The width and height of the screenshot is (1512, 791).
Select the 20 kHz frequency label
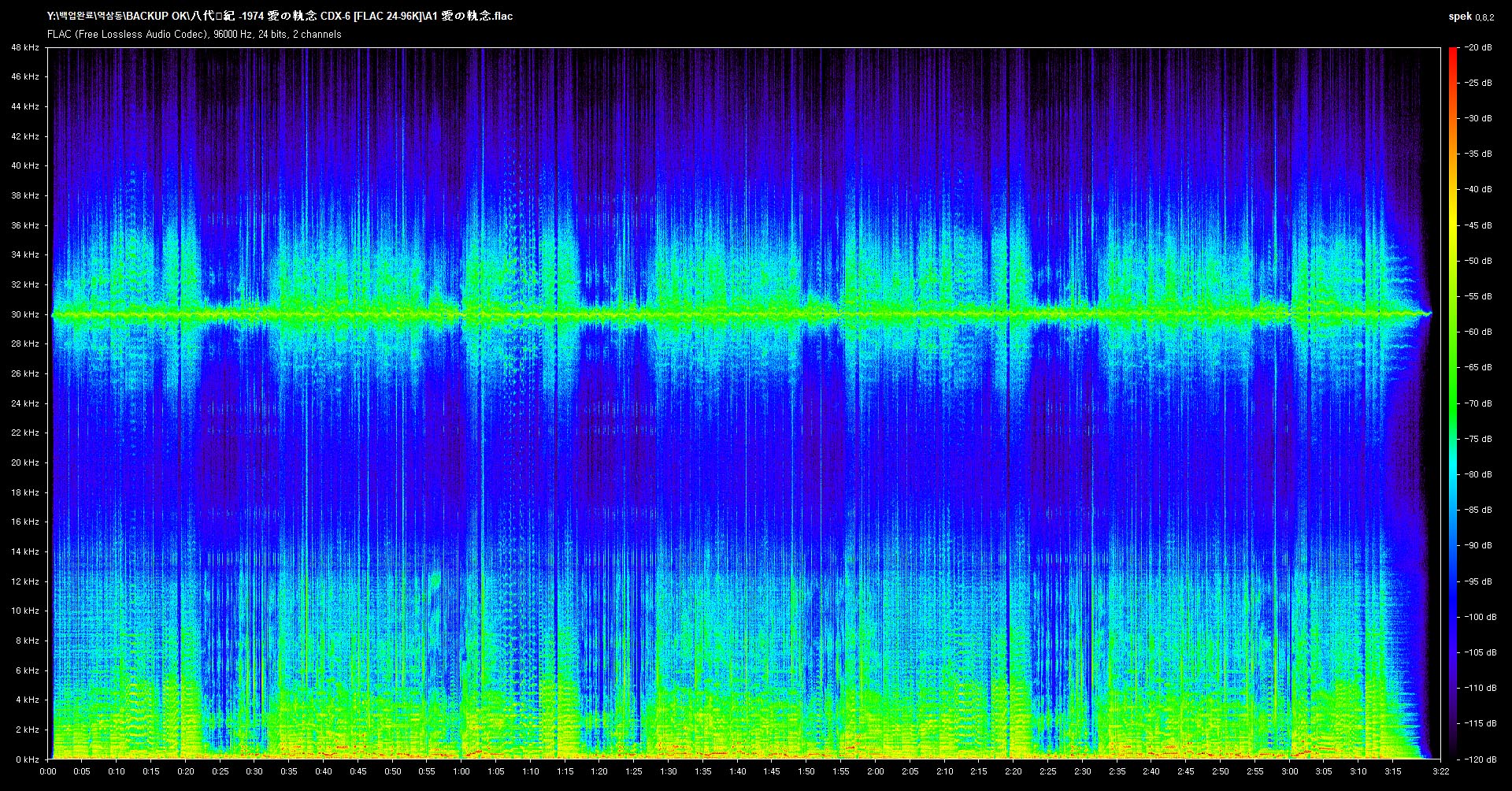24,462
